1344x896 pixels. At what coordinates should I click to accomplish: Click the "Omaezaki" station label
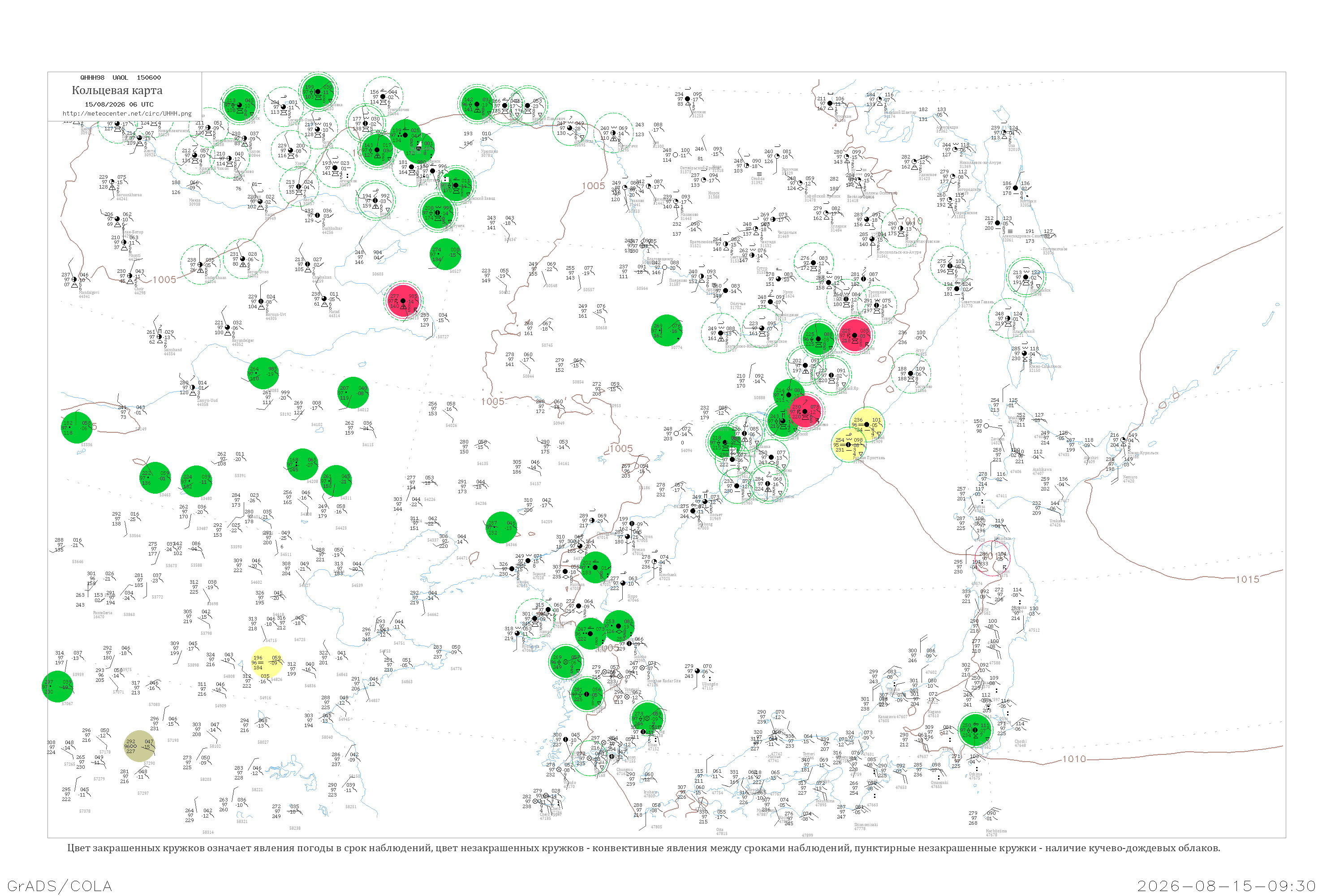939,783
